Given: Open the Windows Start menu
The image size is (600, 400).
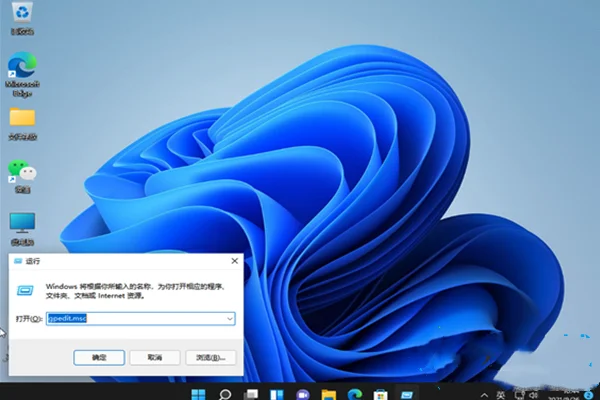Looking at the screenshot, I should (199, 394).
